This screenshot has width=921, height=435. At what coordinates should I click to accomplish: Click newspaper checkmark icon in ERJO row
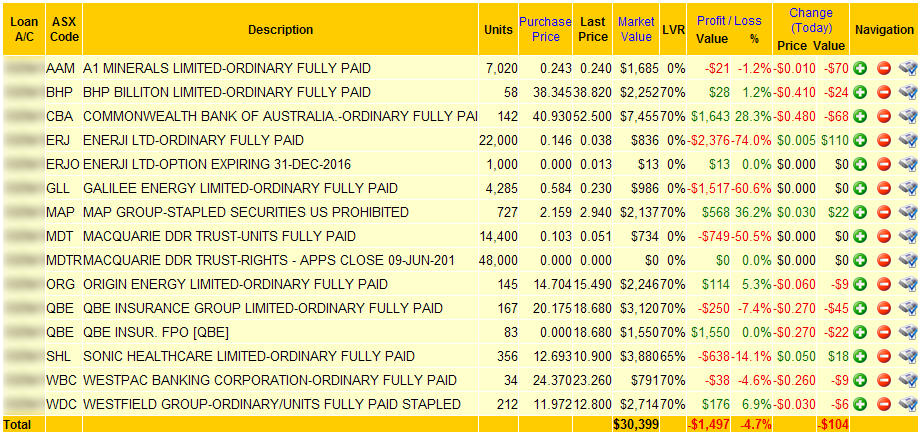tap(907, 164)
